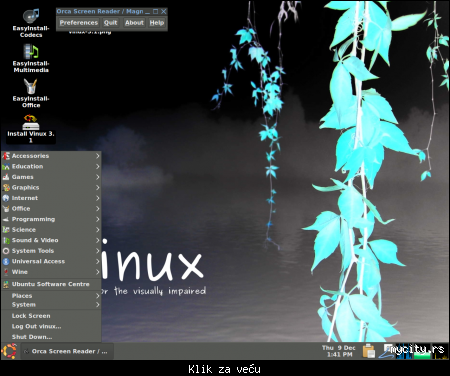Select Shut Down... from the menu
The height and width of the screenshot is (376, 450).
pyautogui.click(x=51, y=337)
